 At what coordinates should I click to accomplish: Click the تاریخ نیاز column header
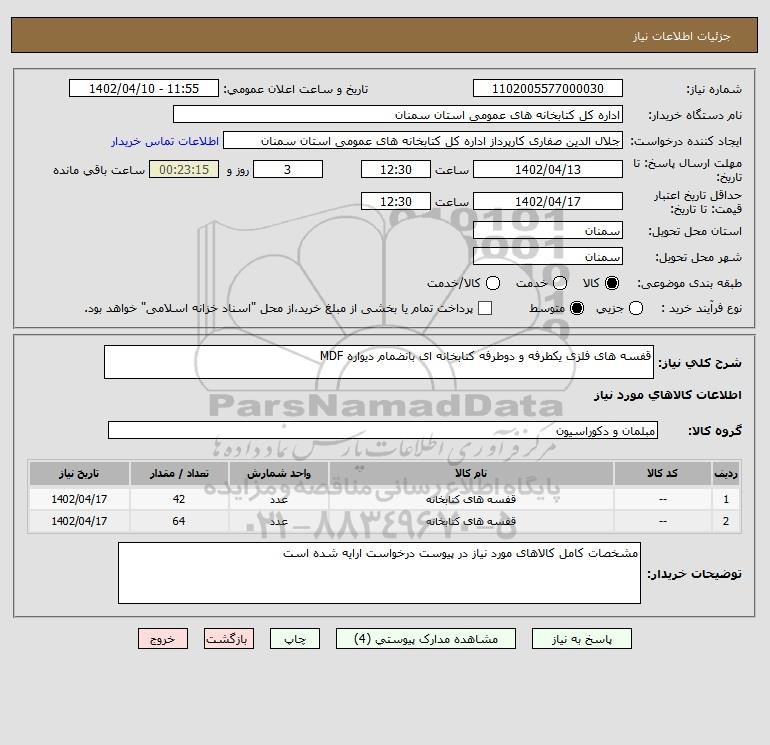tap(79, 473)
